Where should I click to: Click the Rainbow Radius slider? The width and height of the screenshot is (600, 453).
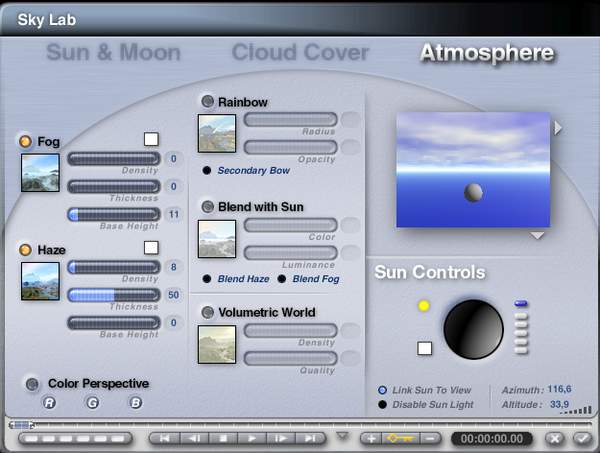coord(290,119)
